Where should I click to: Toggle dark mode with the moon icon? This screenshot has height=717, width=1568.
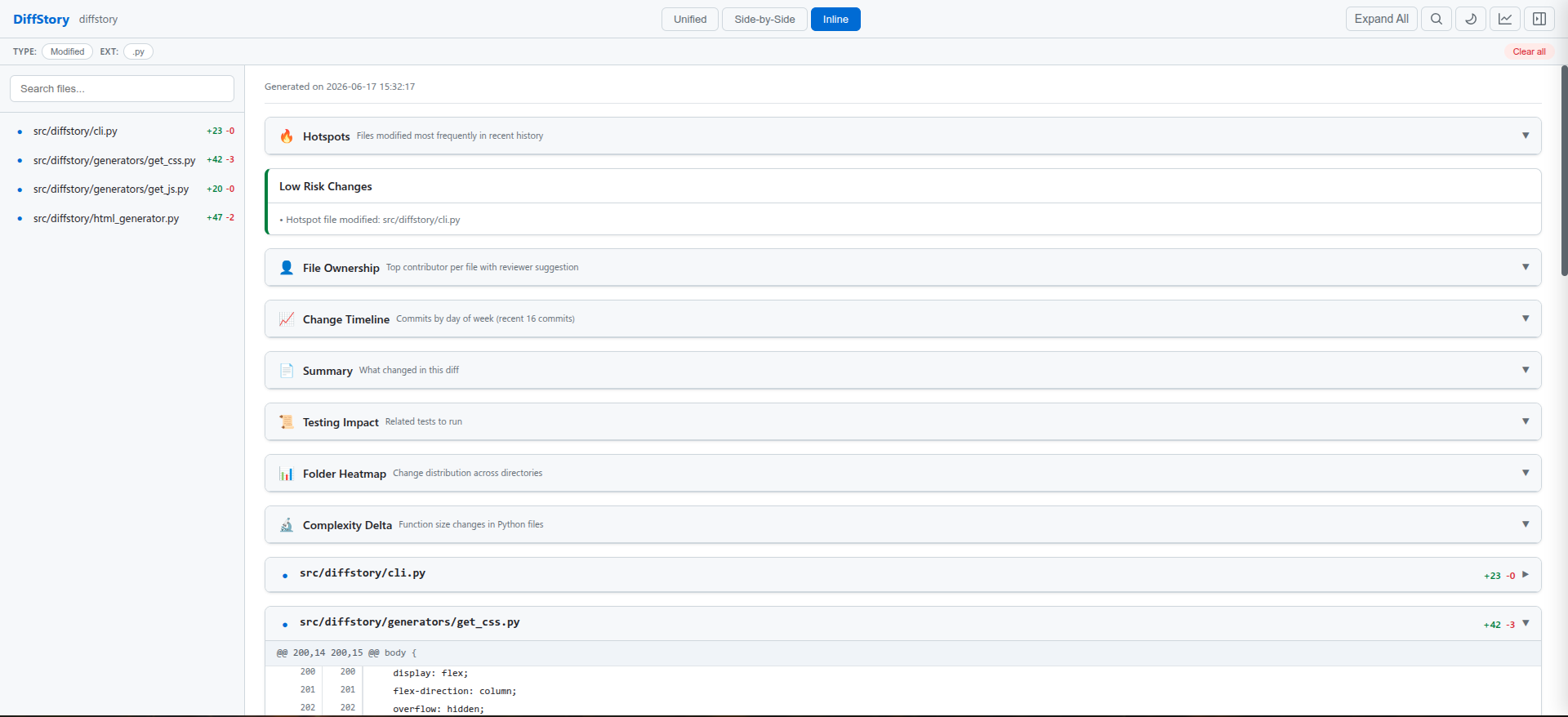point(1471,19)
